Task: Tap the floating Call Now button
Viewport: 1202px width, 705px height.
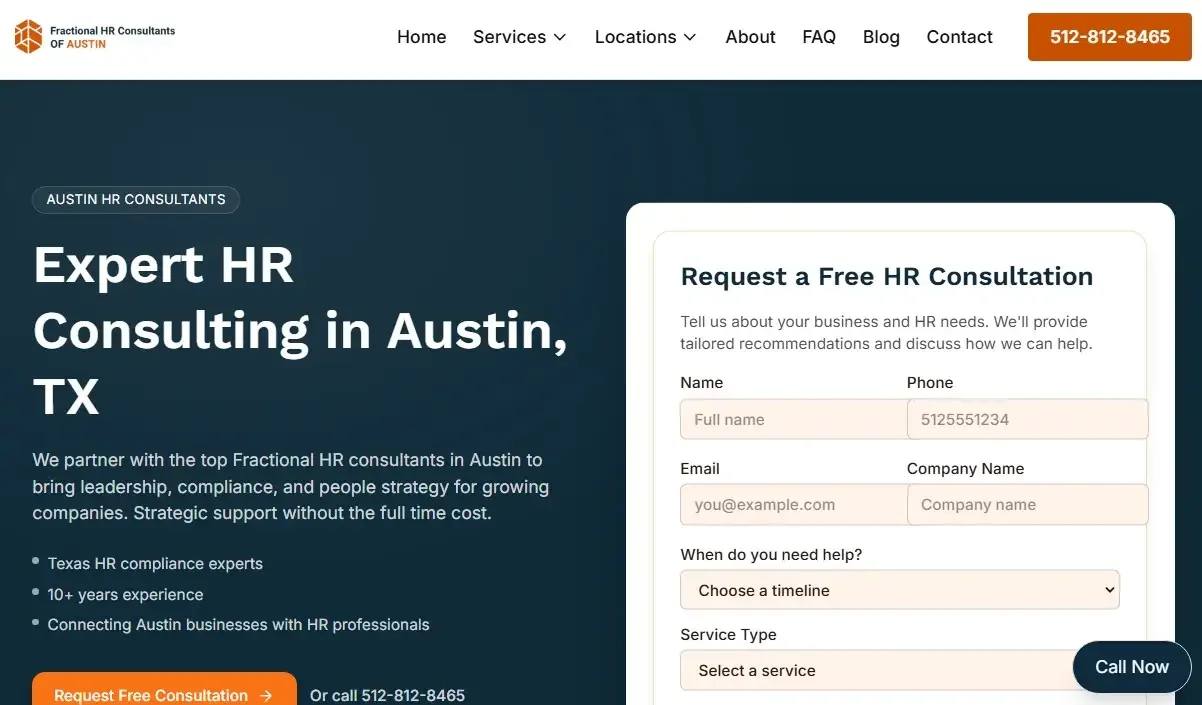Action: tap(1131, 666)
